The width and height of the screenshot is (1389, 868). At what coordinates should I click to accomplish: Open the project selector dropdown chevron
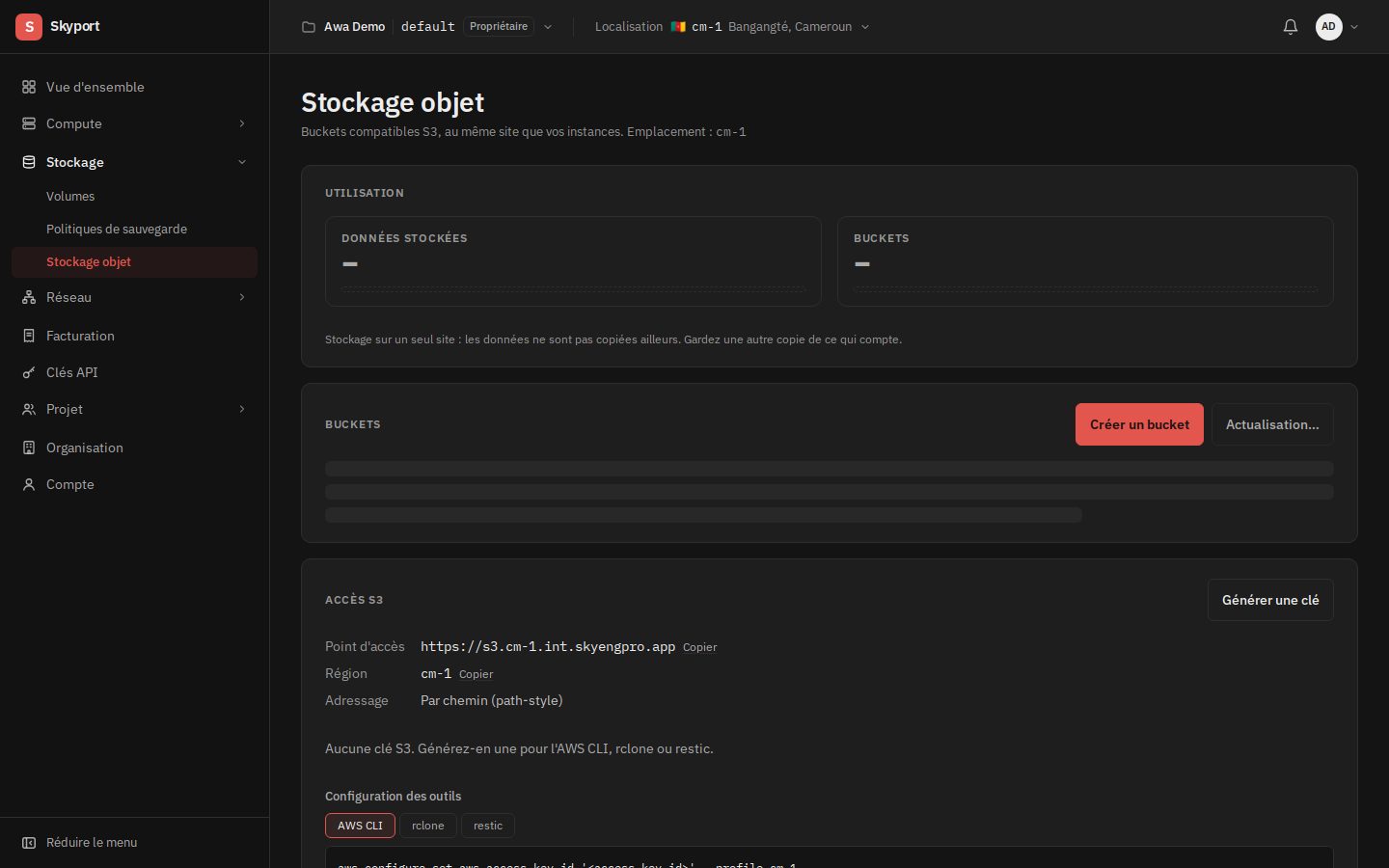click(548, 27)
